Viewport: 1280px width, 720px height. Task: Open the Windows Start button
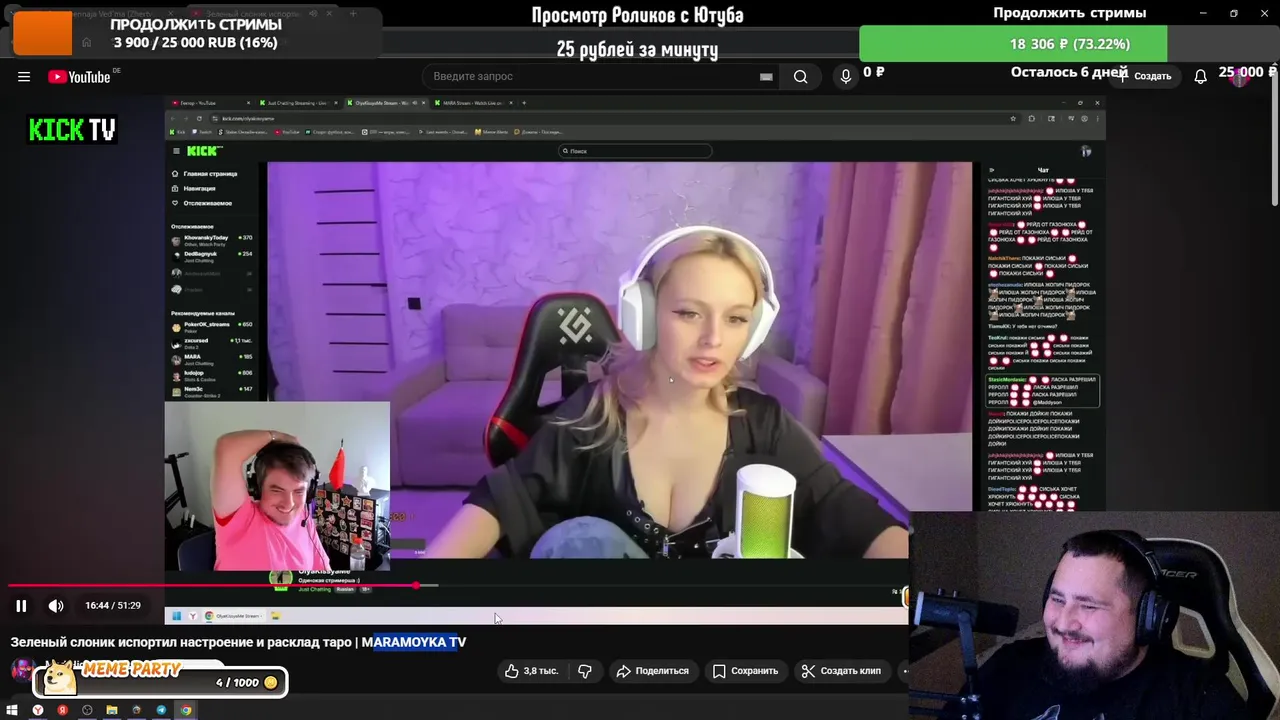pyautogui.click(x=12, y=710)
